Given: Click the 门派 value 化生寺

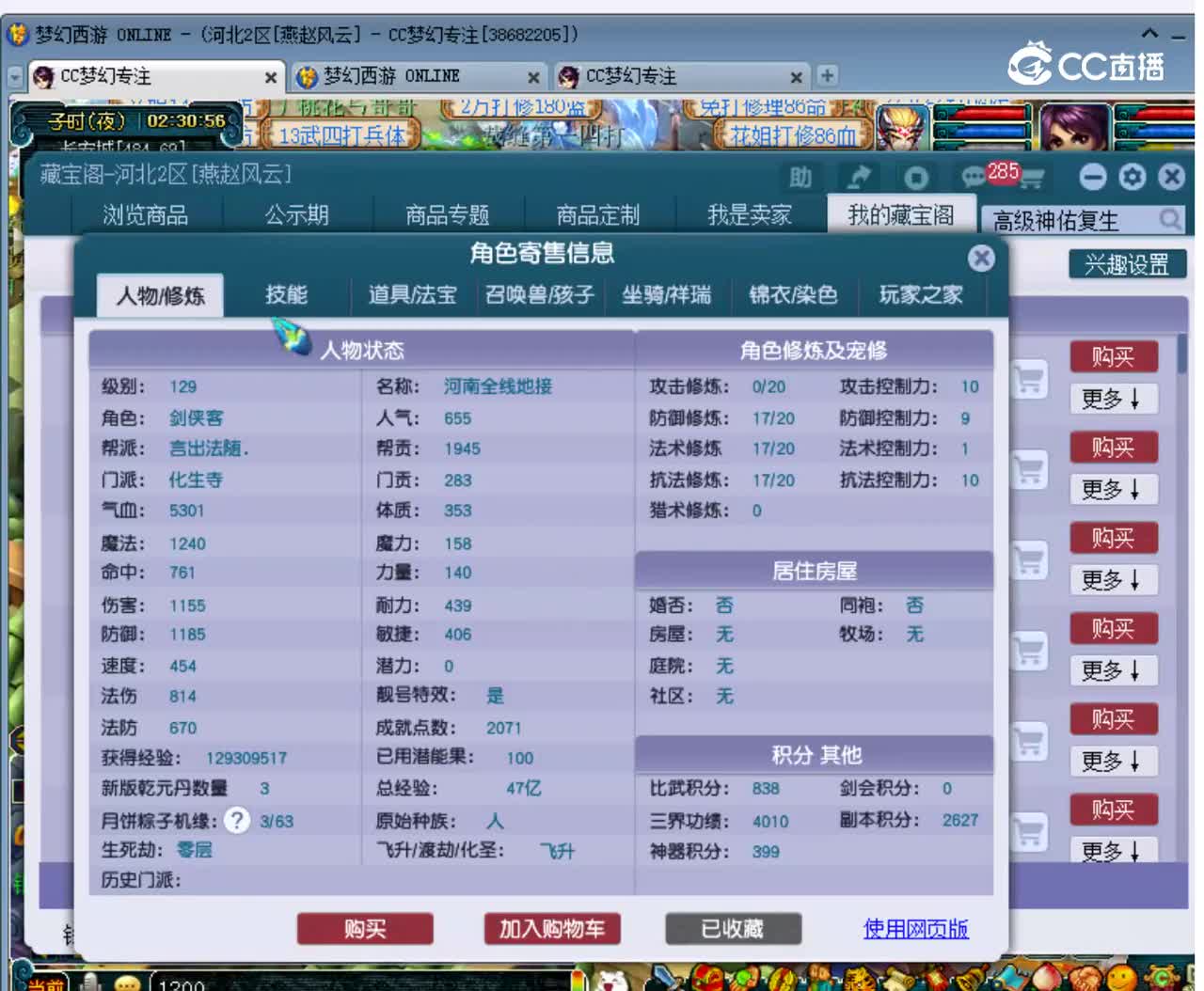Looking at the screenshot, I should pos(196,480).
